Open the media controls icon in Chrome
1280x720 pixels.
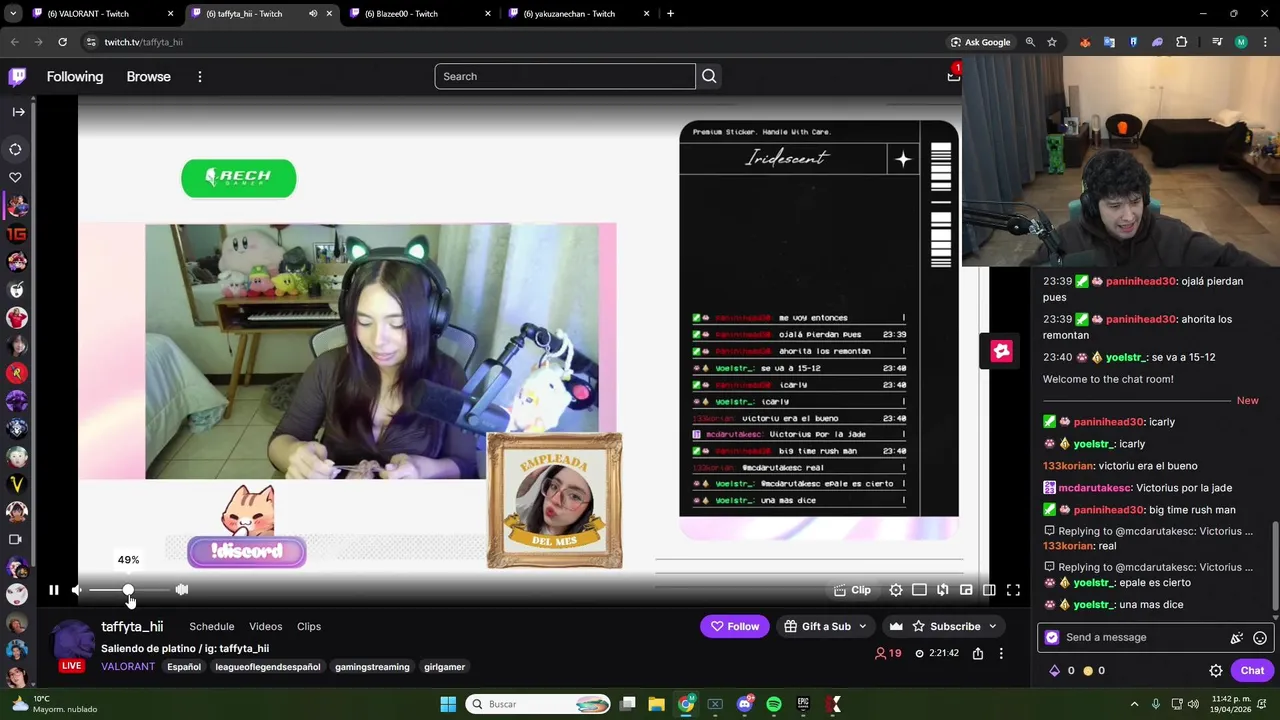point(1217,42)
